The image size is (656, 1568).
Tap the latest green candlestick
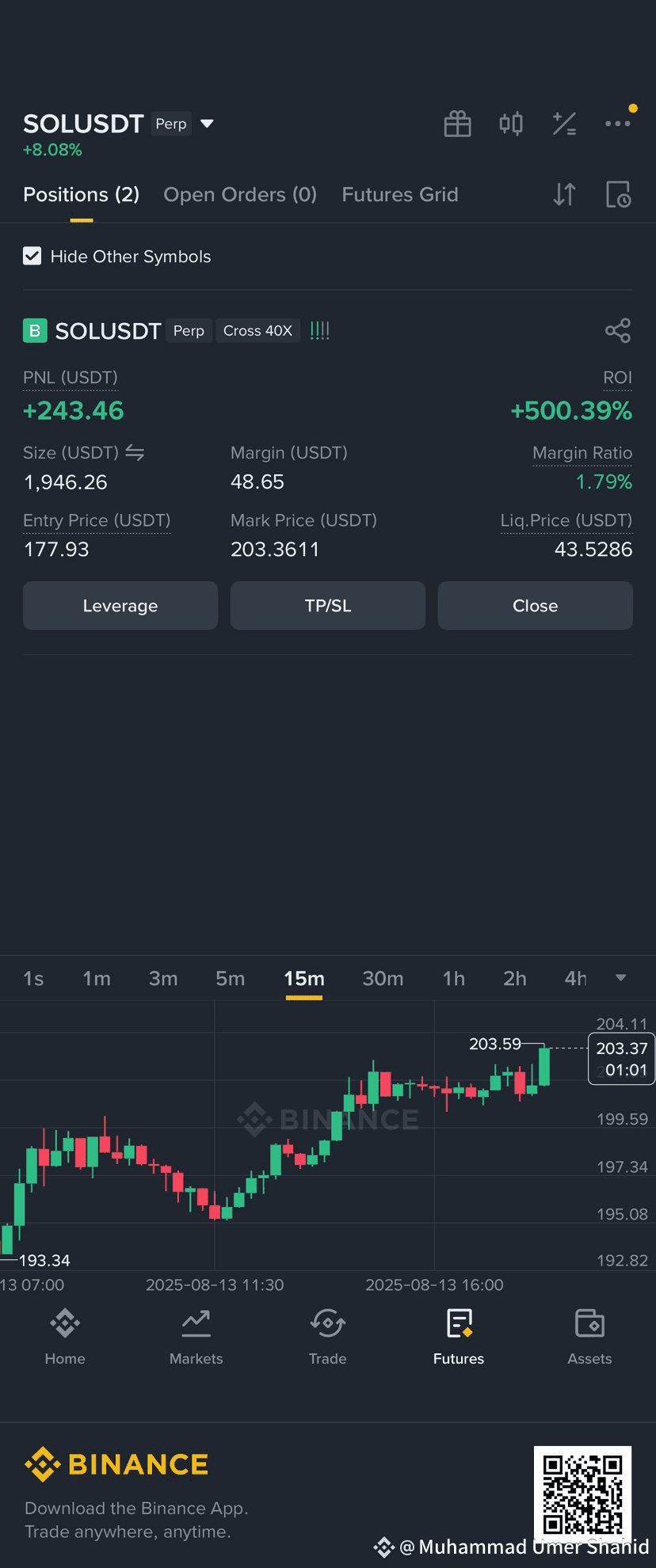pos(544,1066)
